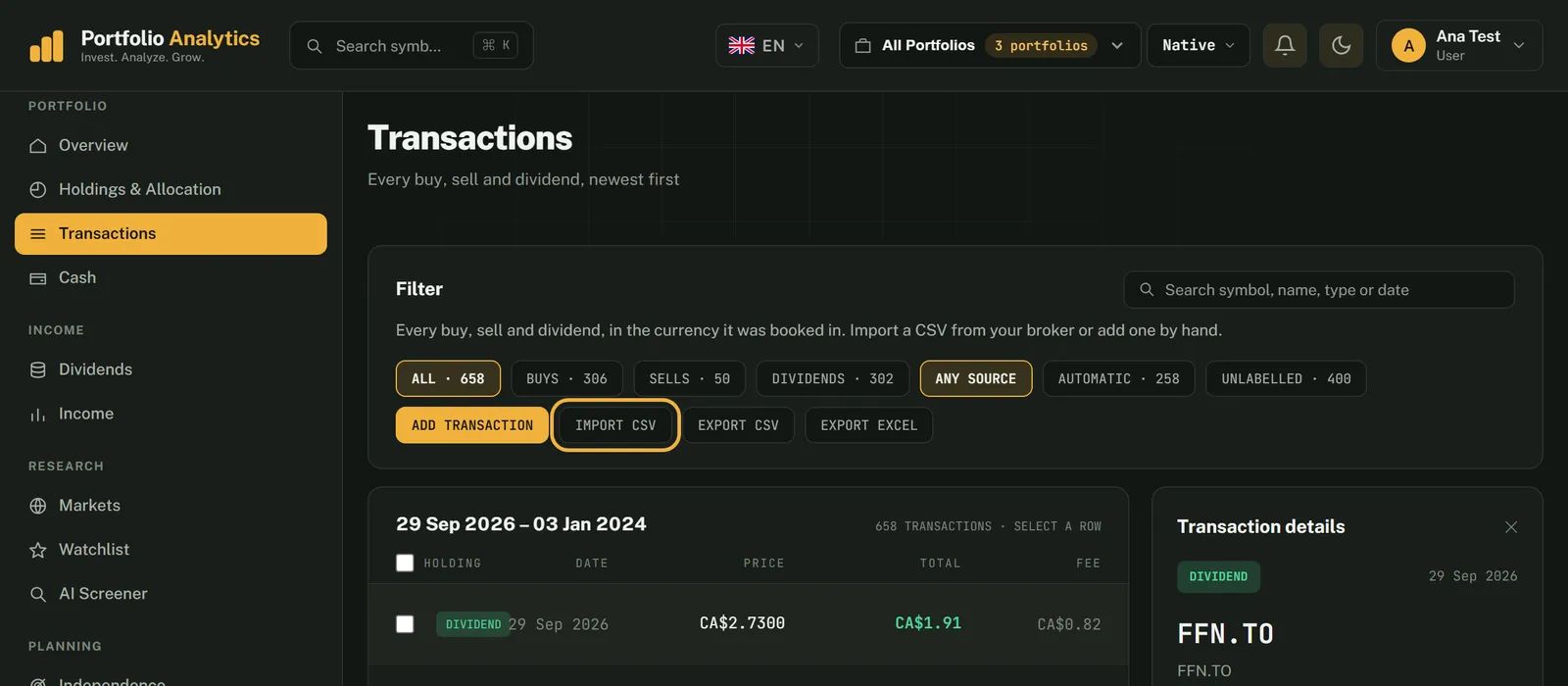Click the 29 Sep 2026 date in details panel
The width and height of the screenshot is (1568, 686).
pos(1473,576)
